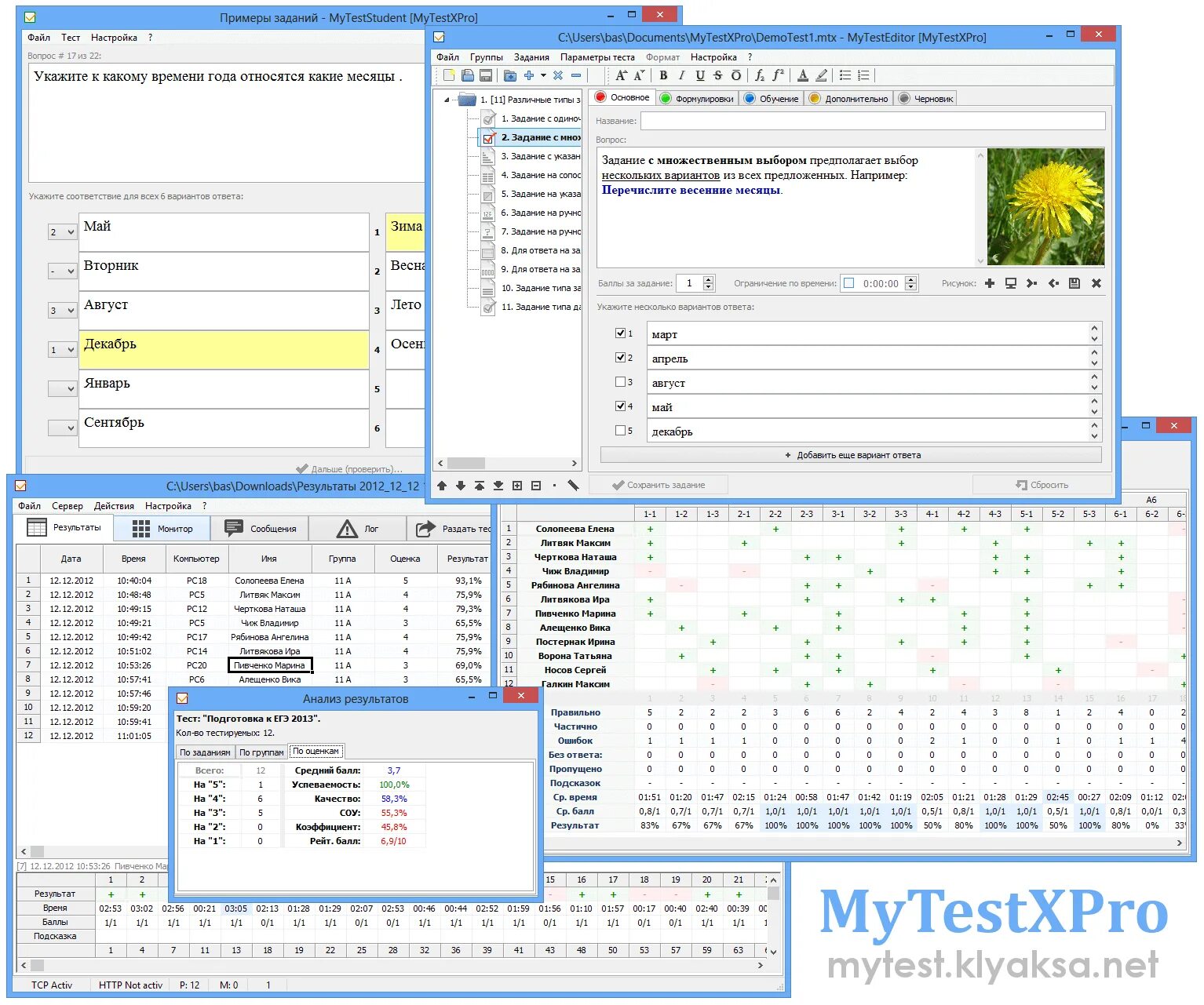Open Параметры теста menu in MyTestEditor

[x=597, y=57]
